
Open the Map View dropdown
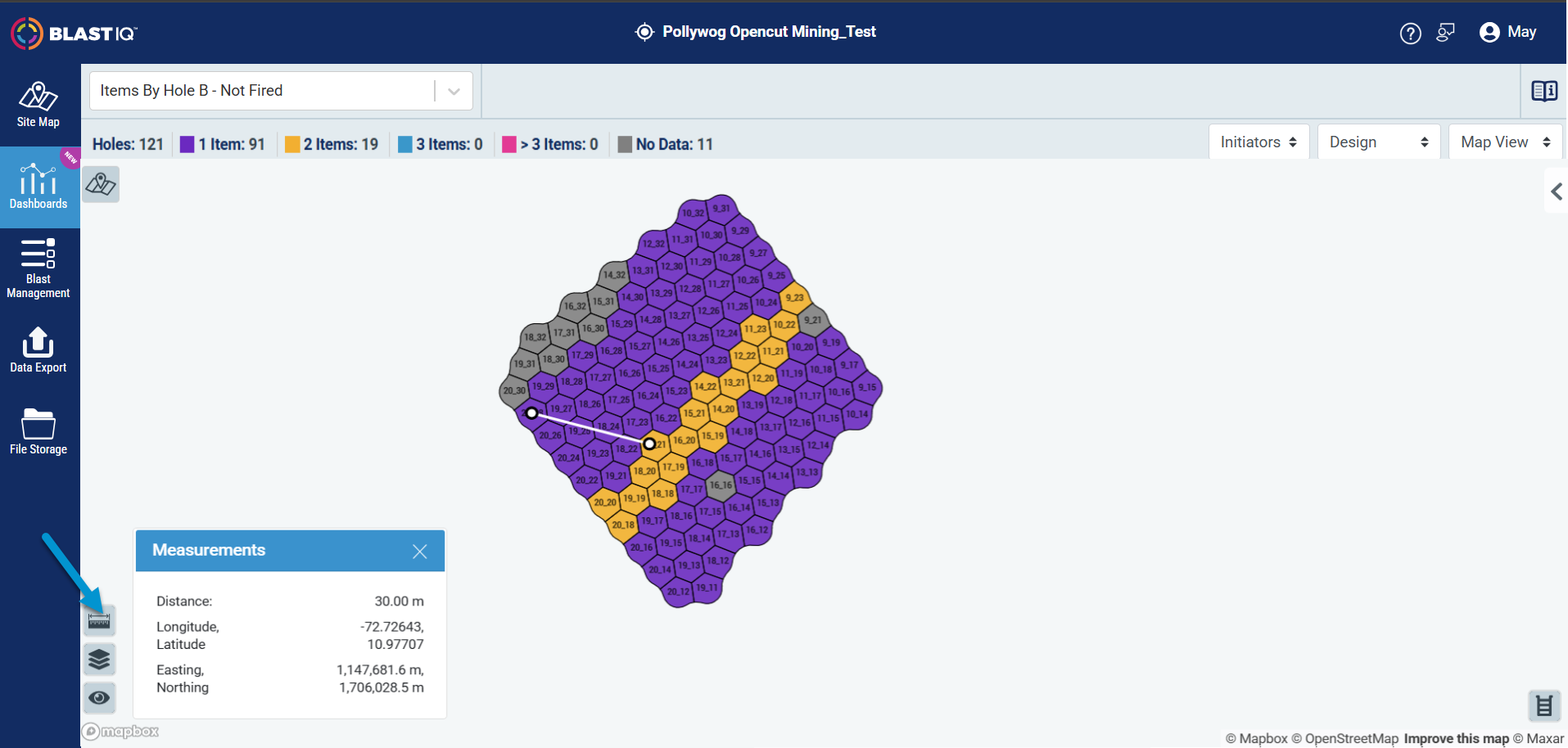[x=1505, y=142]
